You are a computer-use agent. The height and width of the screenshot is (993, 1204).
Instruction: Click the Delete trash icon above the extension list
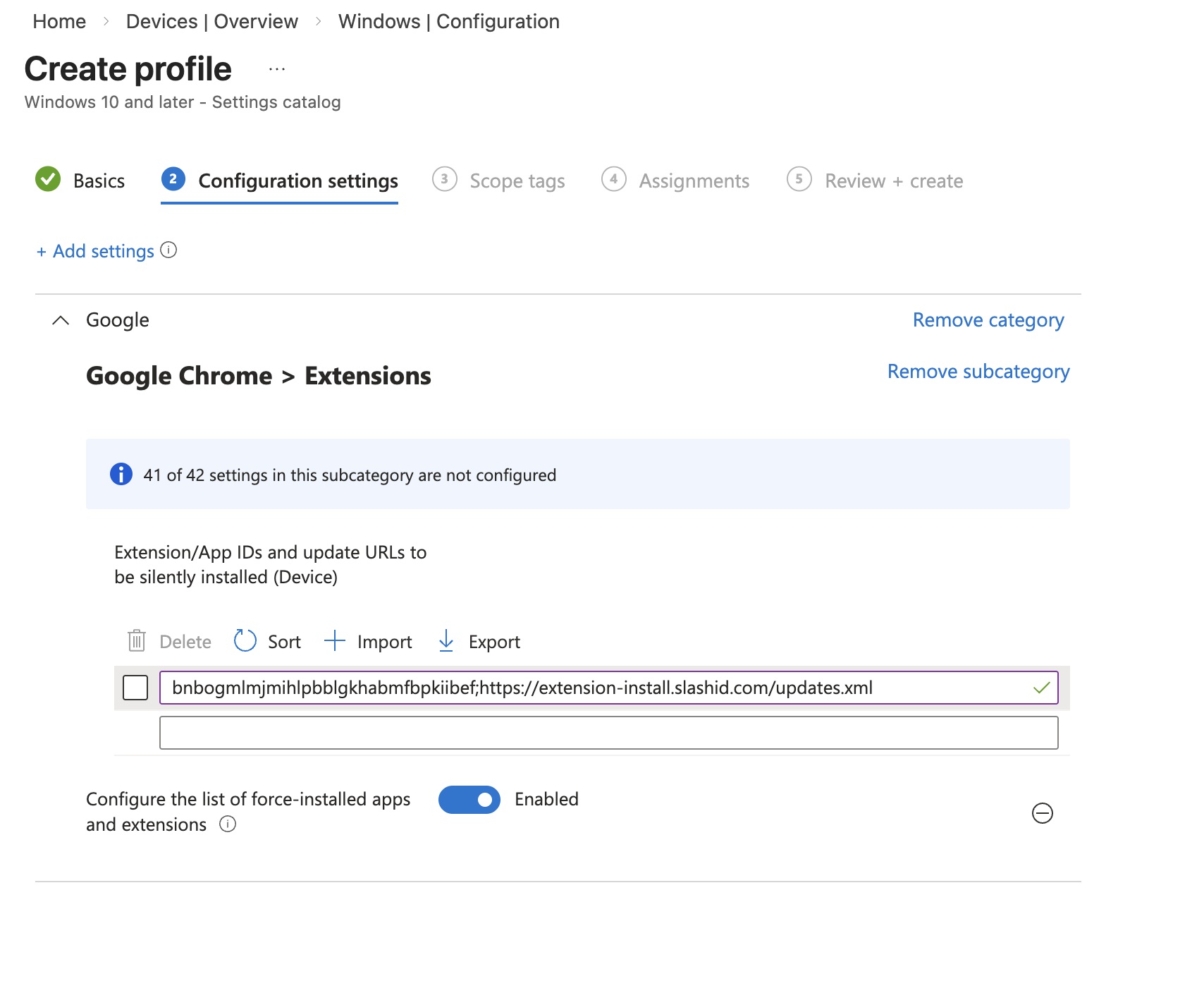pyautogui.click(x=137, y=641)
